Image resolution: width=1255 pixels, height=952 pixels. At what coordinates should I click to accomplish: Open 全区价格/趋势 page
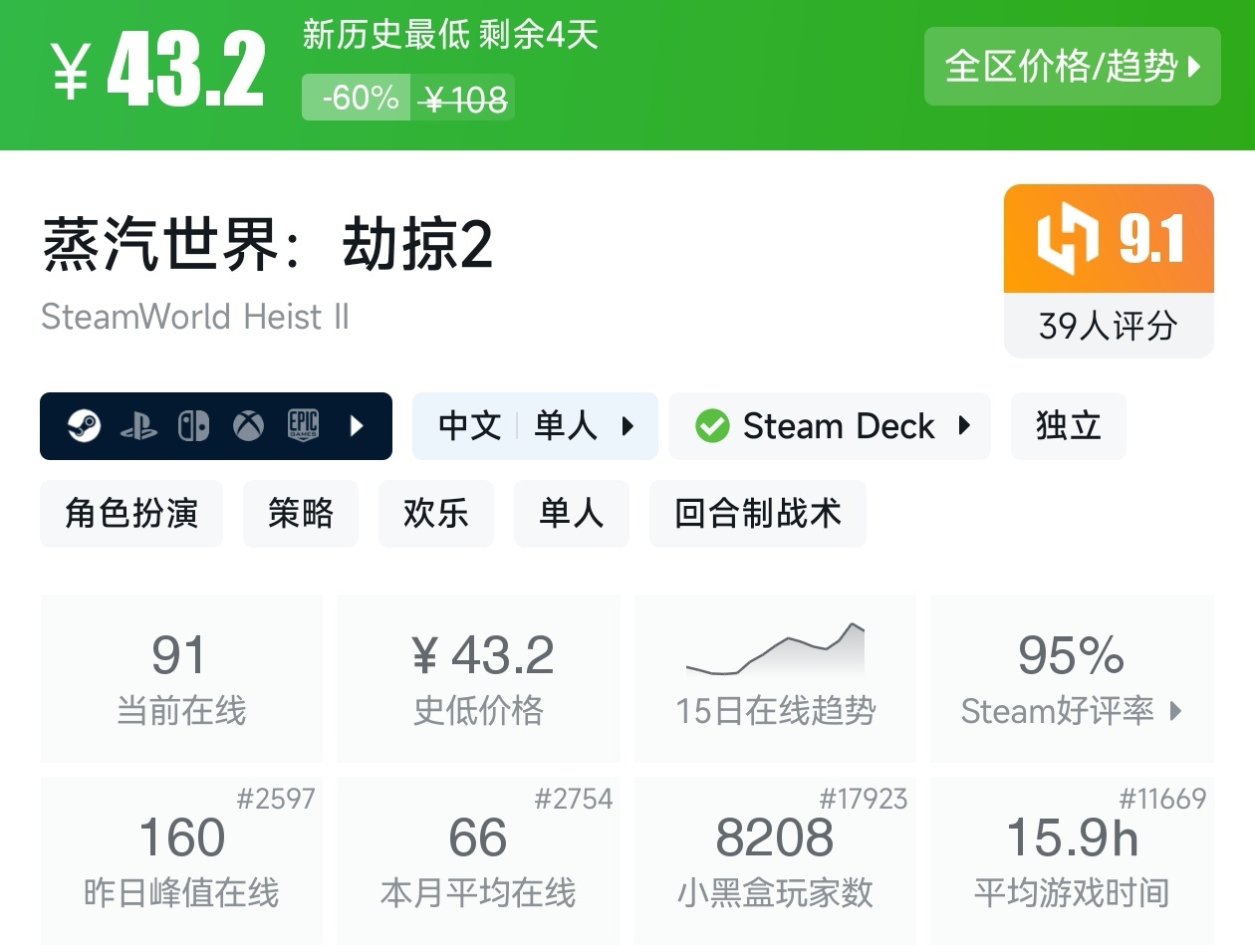tap(1073, 67)
